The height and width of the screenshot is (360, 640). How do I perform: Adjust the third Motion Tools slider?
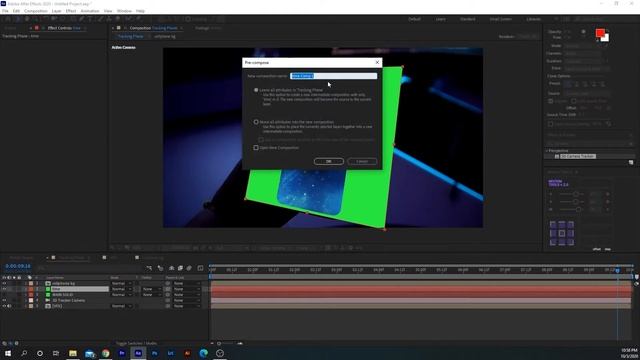pyautogui.click(x=578, y=209)
